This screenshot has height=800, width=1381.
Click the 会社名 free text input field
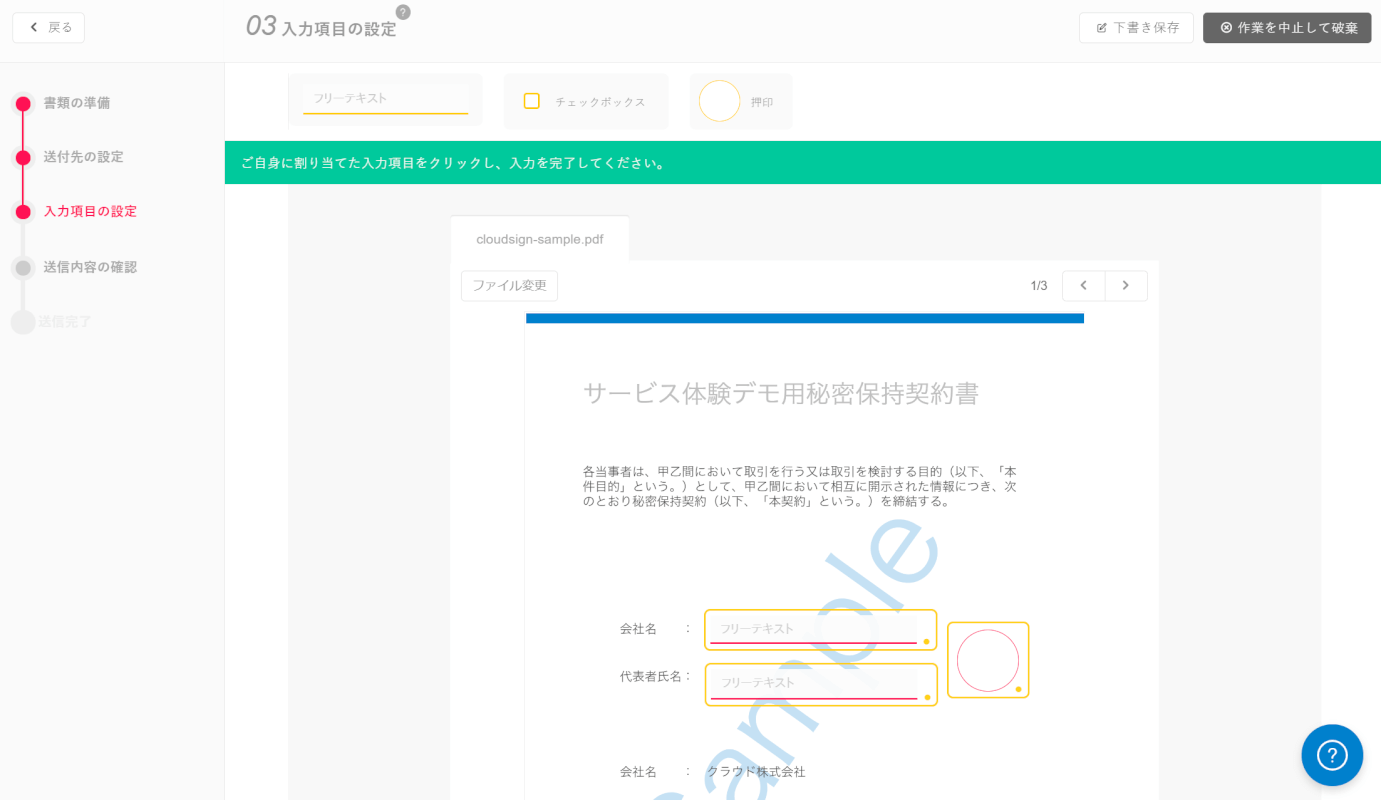pos(820,629)
